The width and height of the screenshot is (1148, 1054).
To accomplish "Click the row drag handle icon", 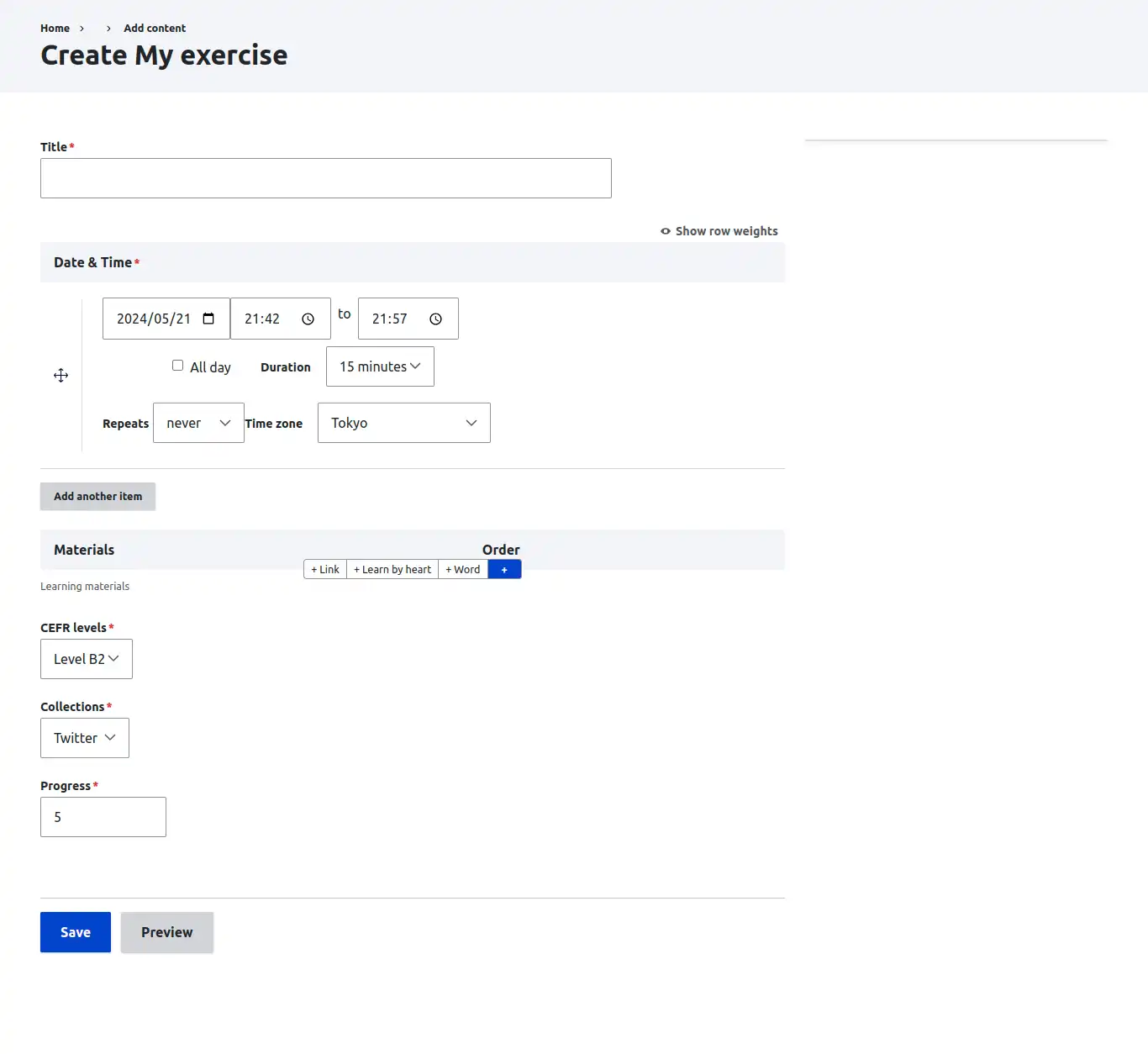I will pyautogui.click(x=61, y=376).
